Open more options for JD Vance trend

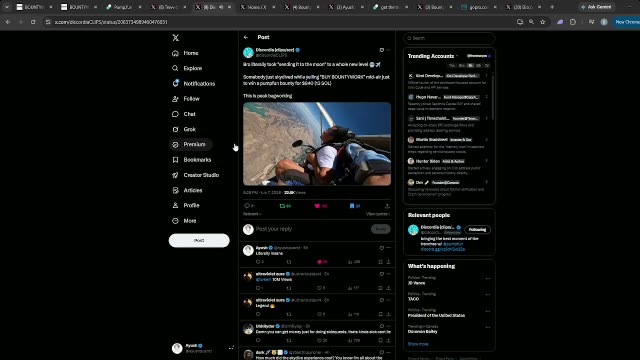click(x=488, y=279)
